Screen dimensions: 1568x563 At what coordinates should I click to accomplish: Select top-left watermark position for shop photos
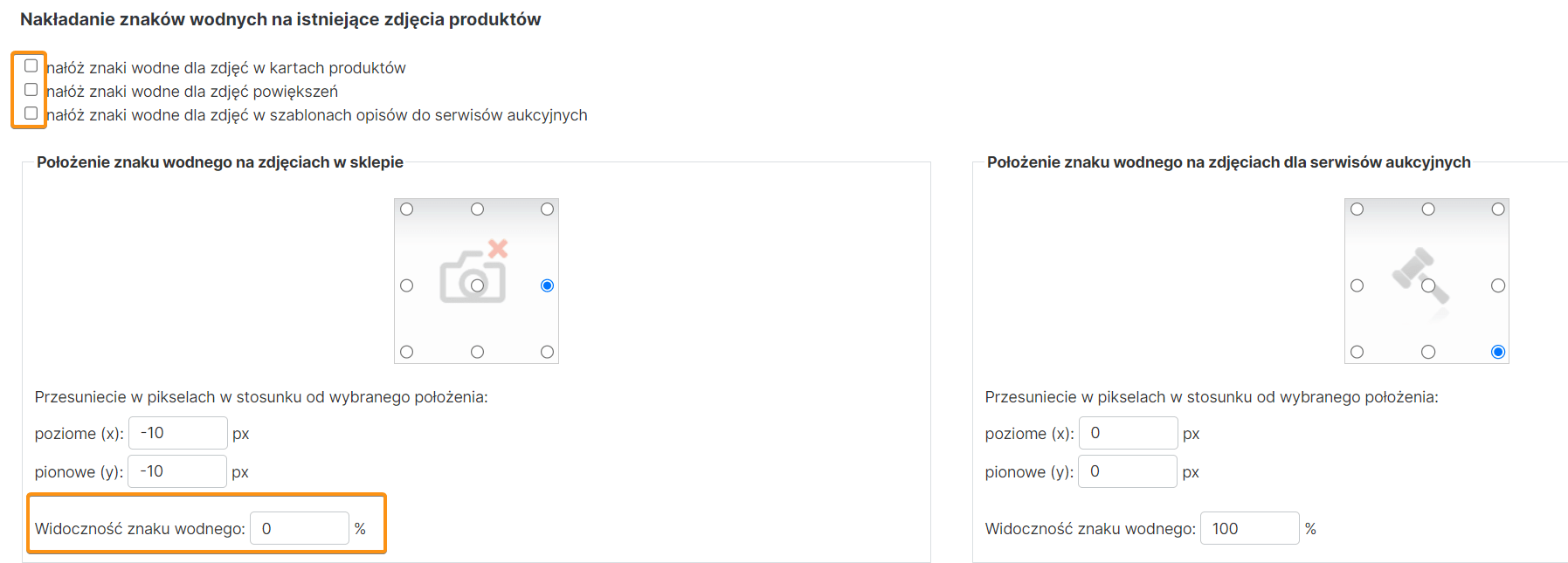[407, 209]
